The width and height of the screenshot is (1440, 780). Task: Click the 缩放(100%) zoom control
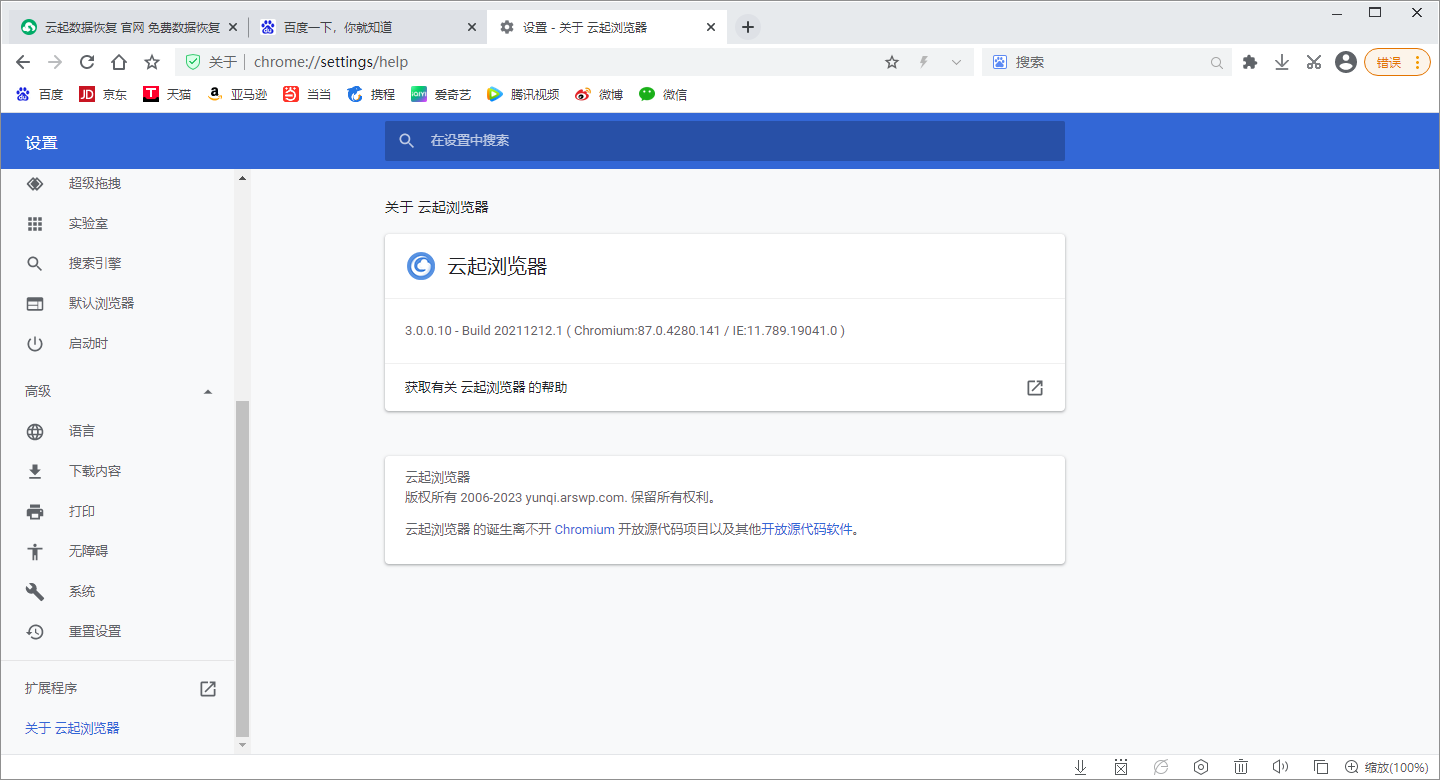pyautogui.click(x=1387, y=767)
